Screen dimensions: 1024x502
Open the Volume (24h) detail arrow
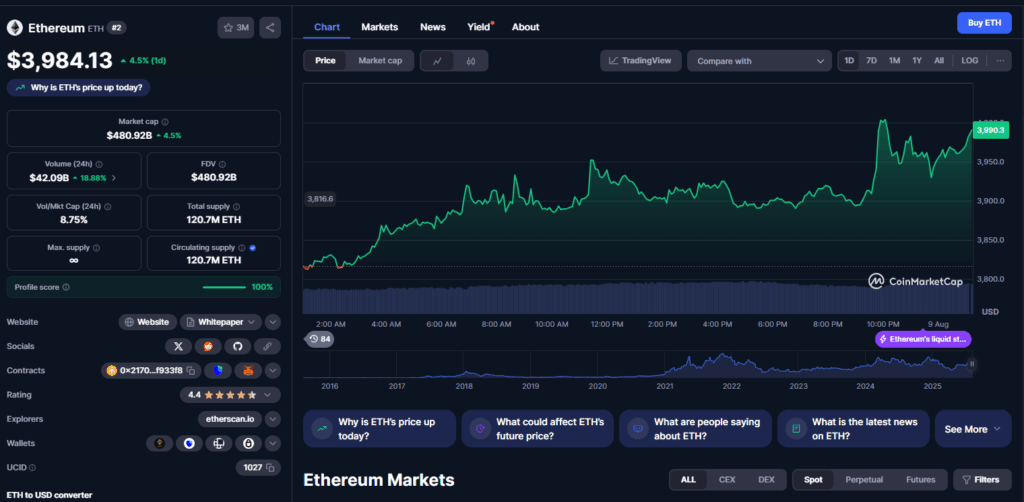tap(115, 178)
